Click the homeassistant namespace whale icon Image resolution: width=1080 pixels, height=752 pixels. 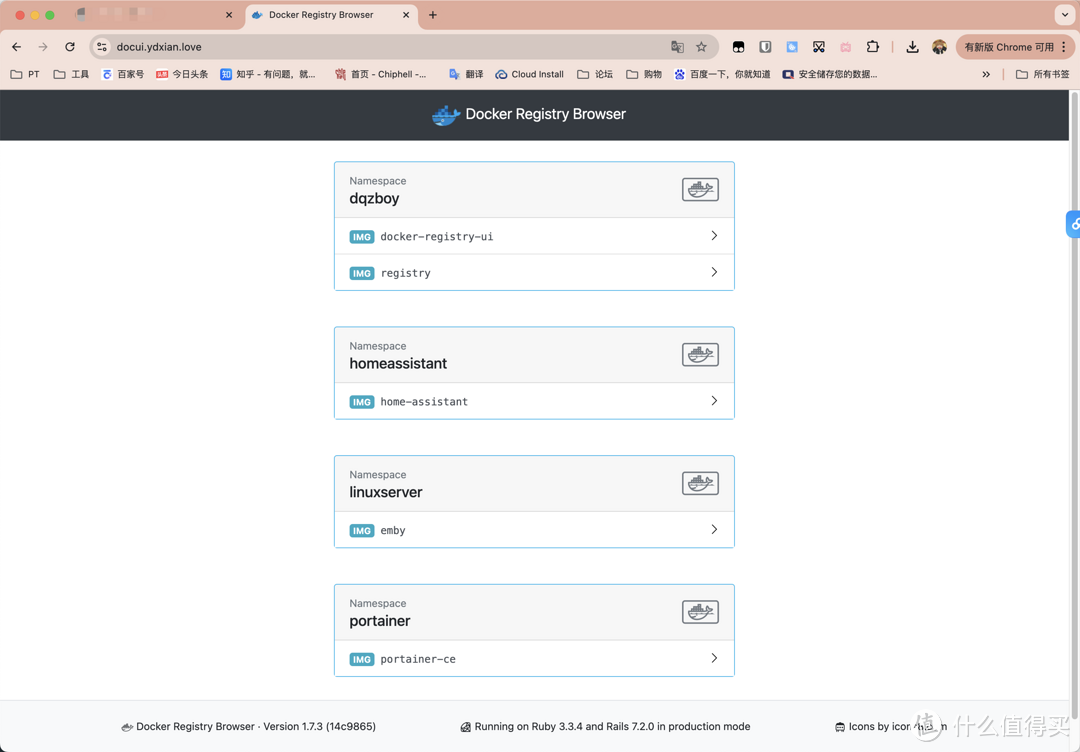click(700, 355)
